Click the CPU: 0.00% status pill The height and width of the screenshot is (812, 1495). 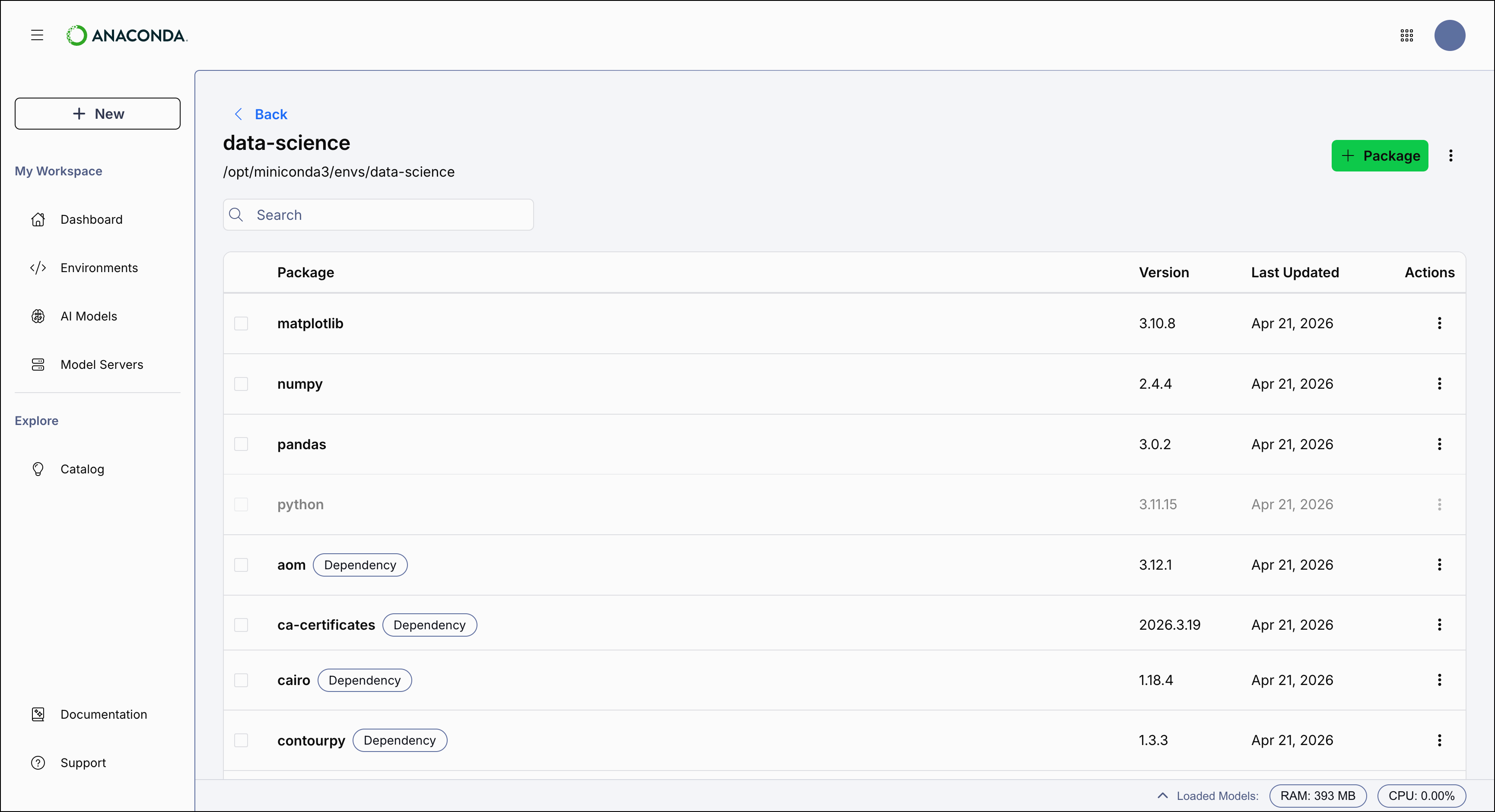tap(1421, 796)
